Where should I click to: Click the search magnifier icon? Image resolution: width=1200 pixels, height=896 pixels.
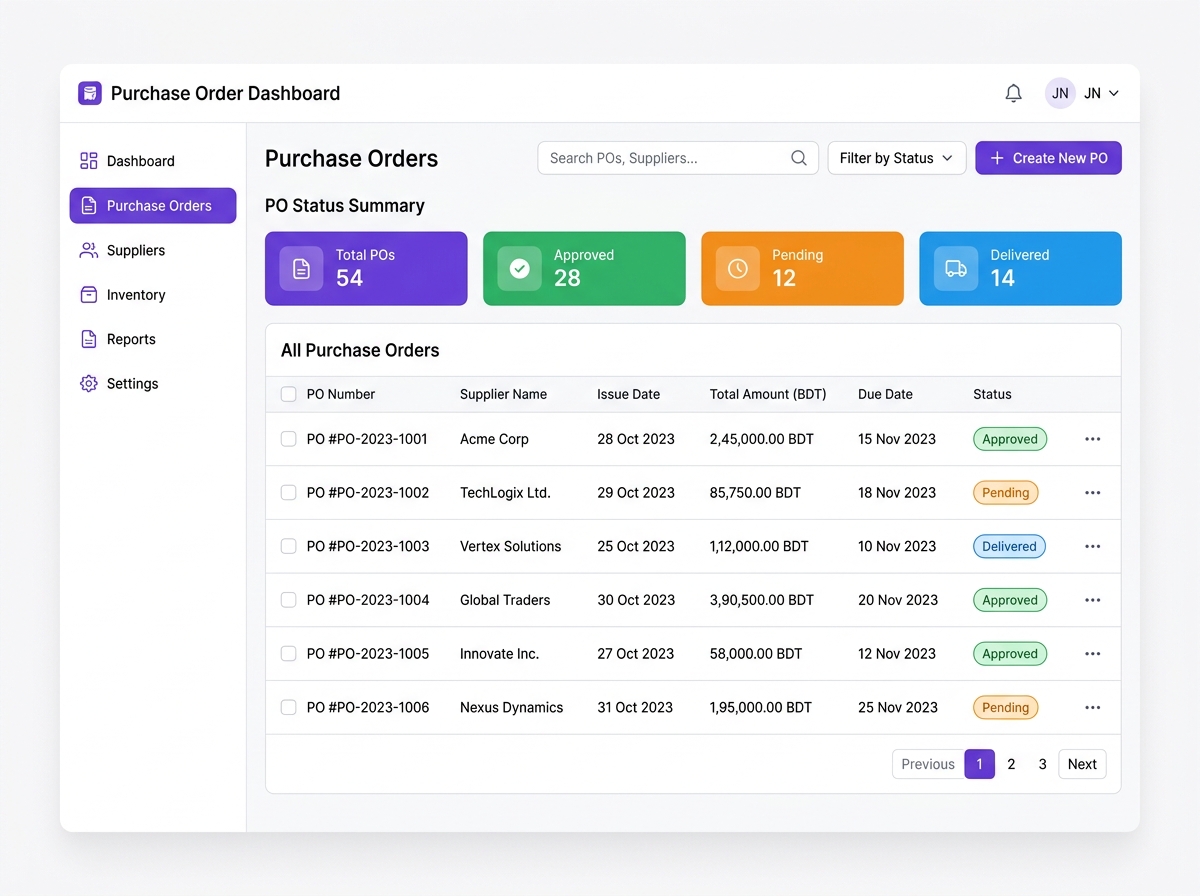(799, 158)
